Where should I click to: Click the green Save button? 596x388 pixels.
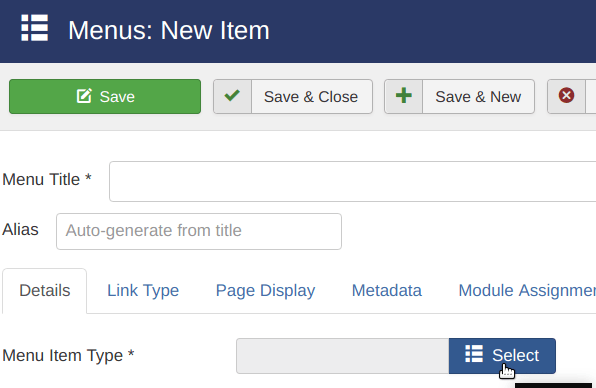105,97
